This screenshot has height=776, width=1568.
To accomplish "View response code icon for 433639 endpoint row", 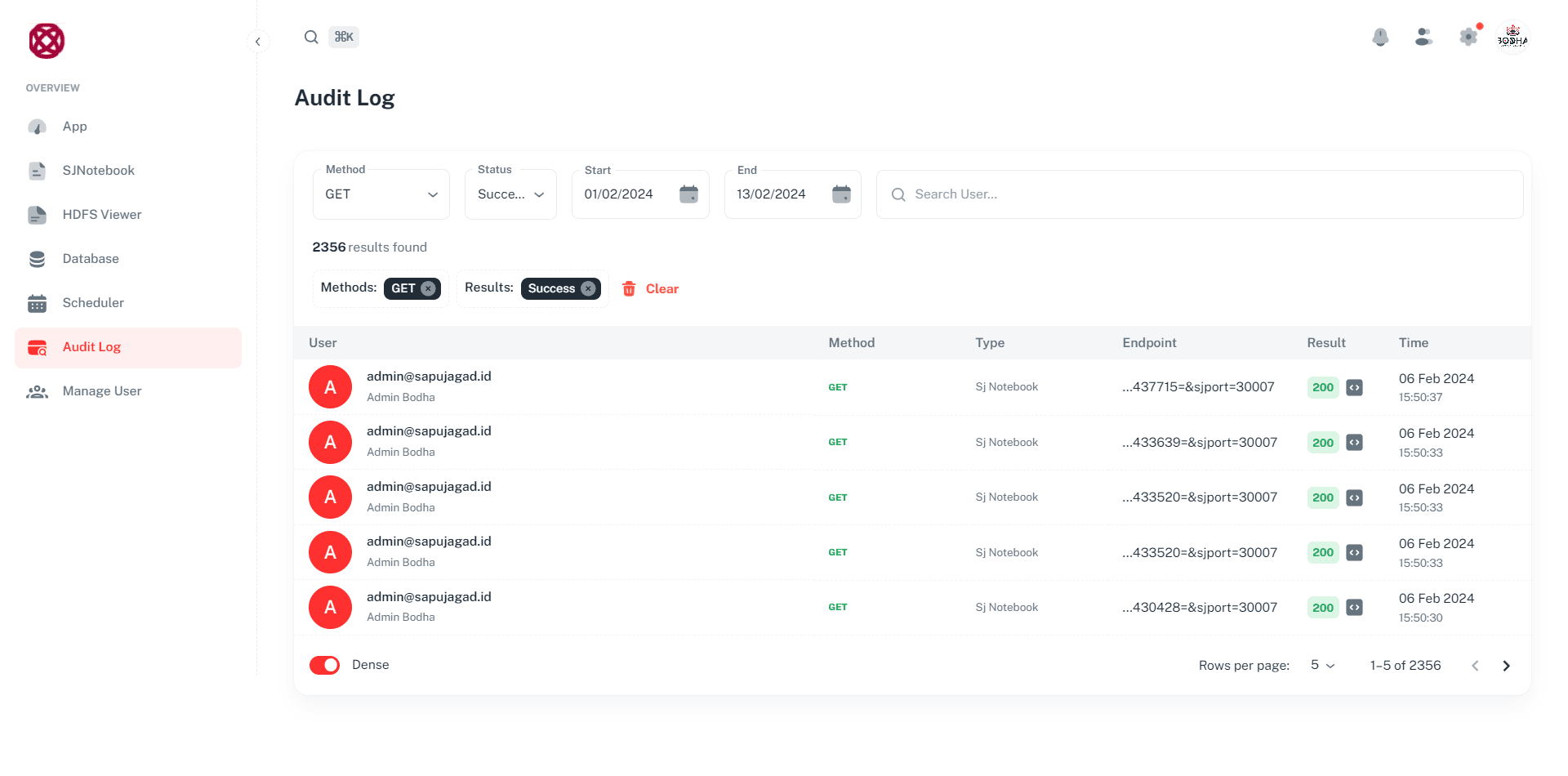I will point(1354,443).
